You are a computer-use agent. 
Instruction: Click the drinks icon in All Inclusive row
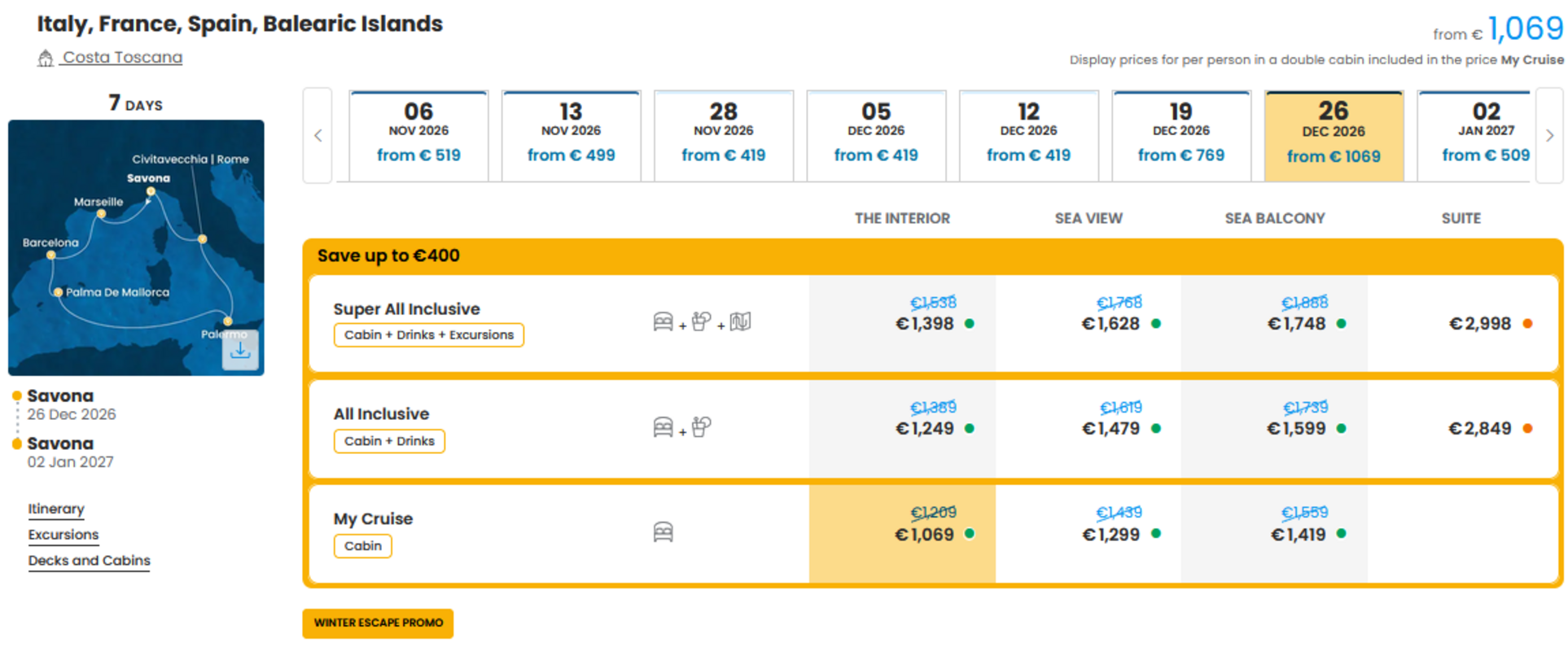coord(701,427)
